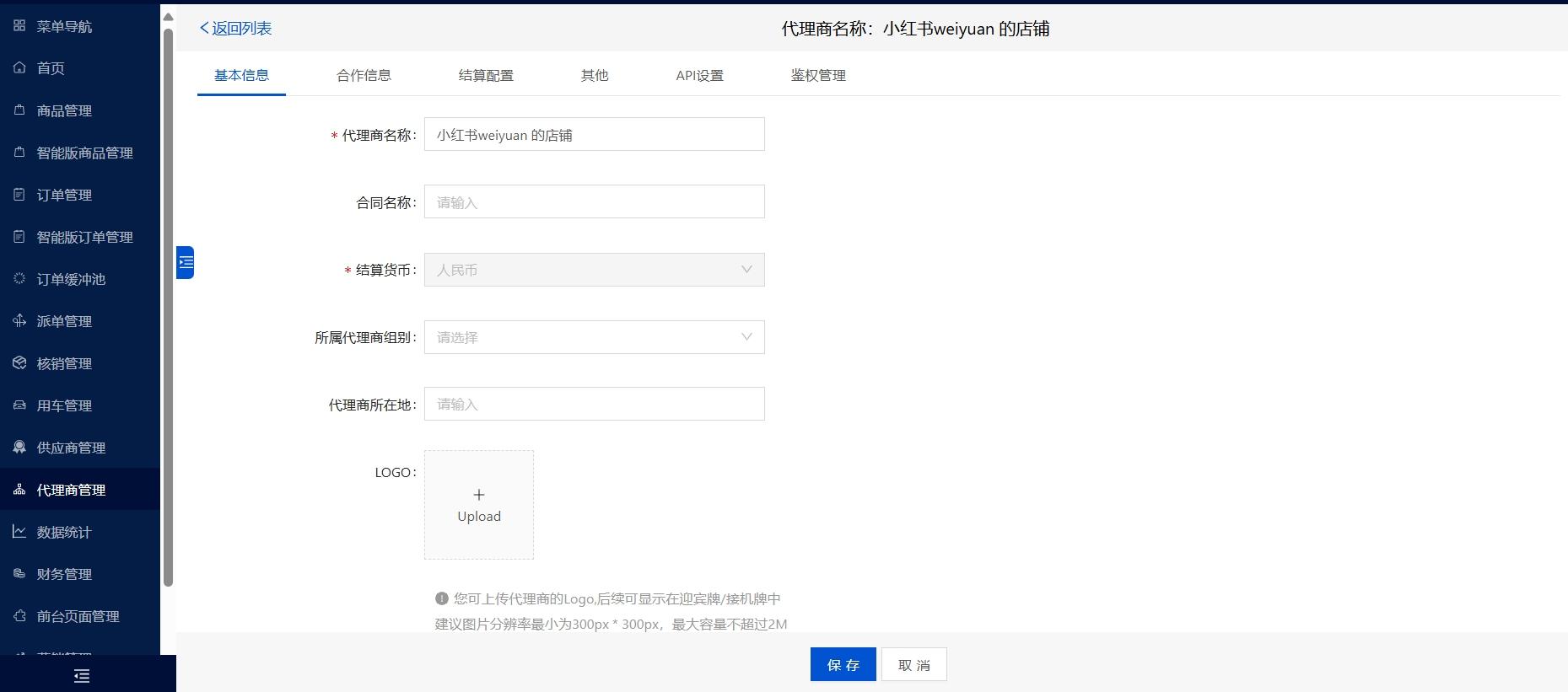Open the 结算货币 dropdown showing 人民币

(594, 270)
